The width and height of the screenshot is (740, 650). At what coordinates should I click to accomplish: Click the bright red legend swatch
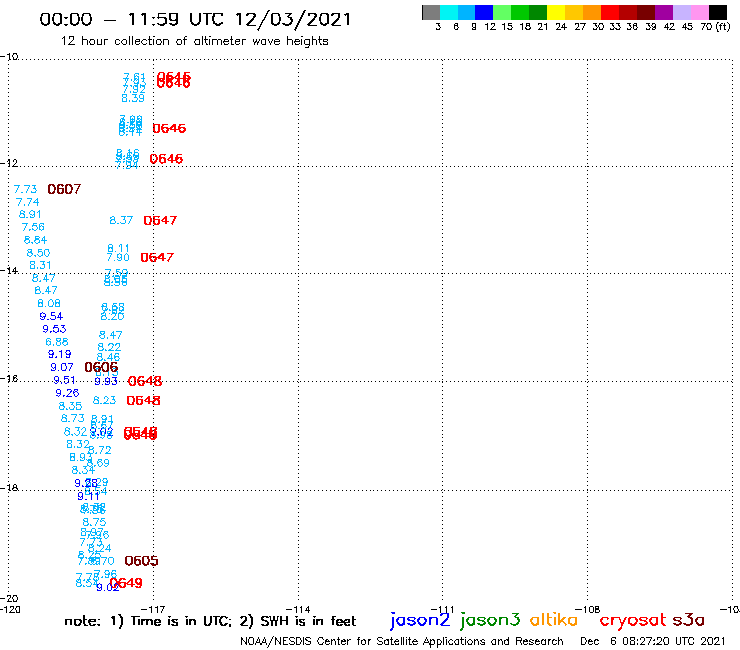tap(610, 12)
